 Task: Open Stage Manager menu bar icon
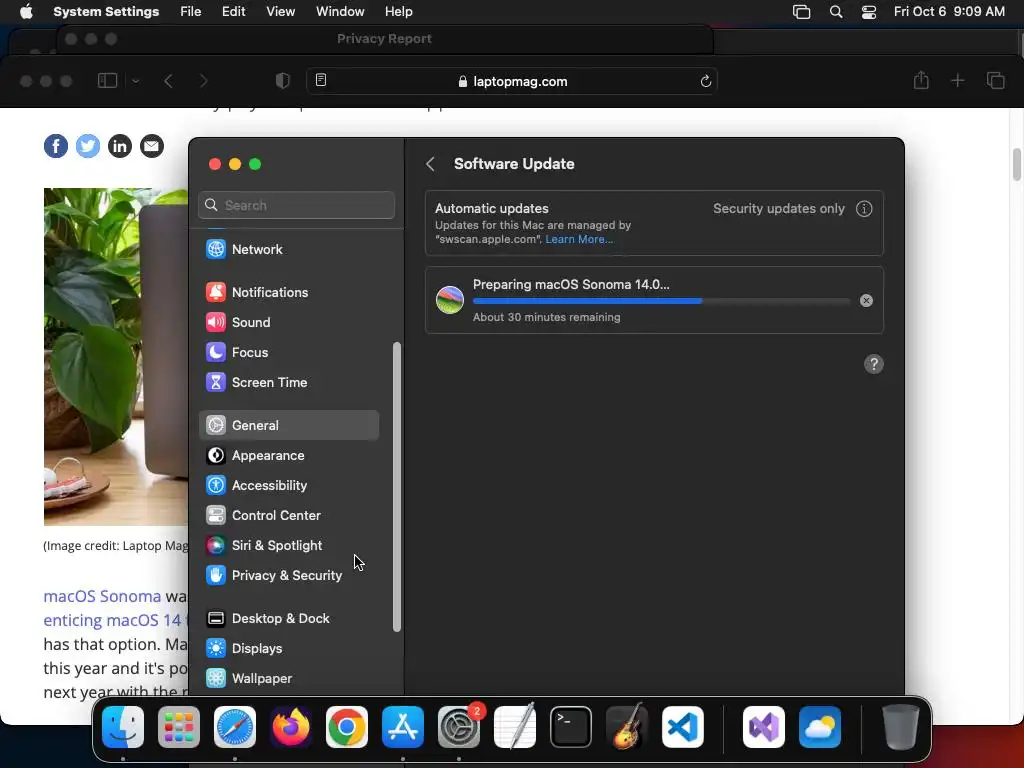click(801, 12)
